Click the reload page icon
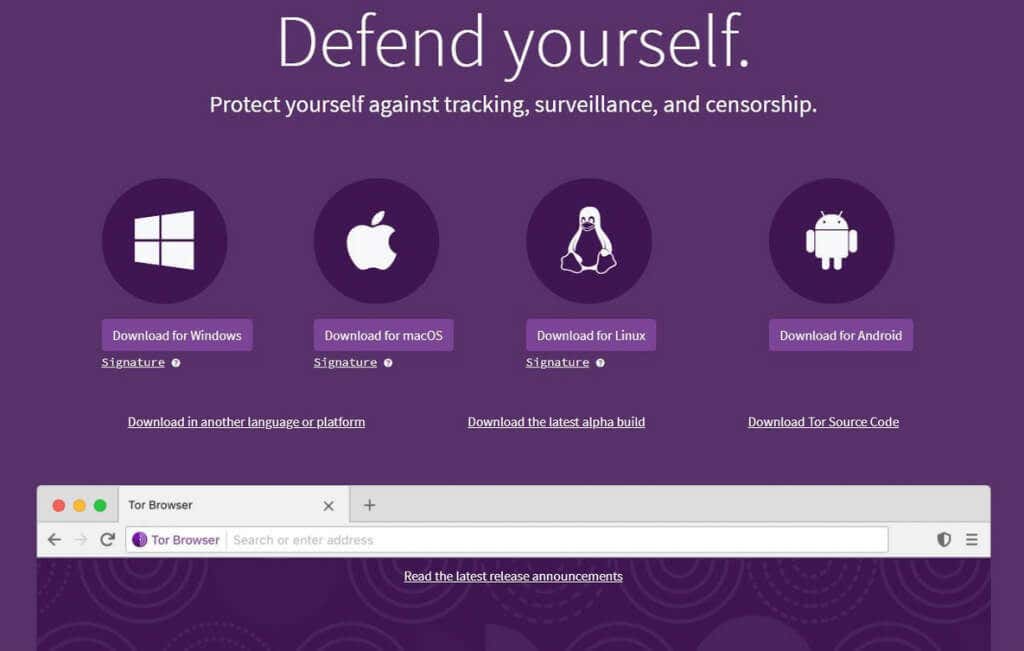This screenshot has height=651, width=1024. 107,539
